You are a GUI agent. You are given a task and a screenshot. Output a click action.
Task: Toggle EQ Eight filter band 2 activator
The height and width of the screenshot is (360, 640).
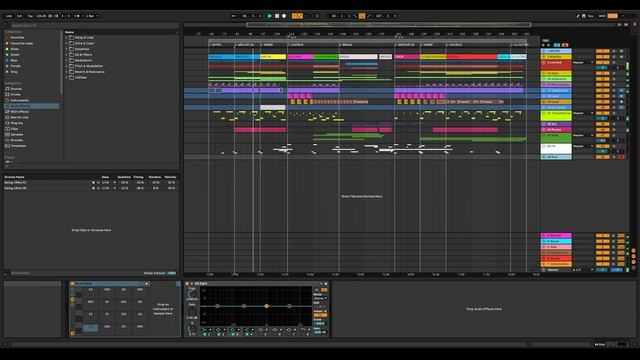click(219, 334)
